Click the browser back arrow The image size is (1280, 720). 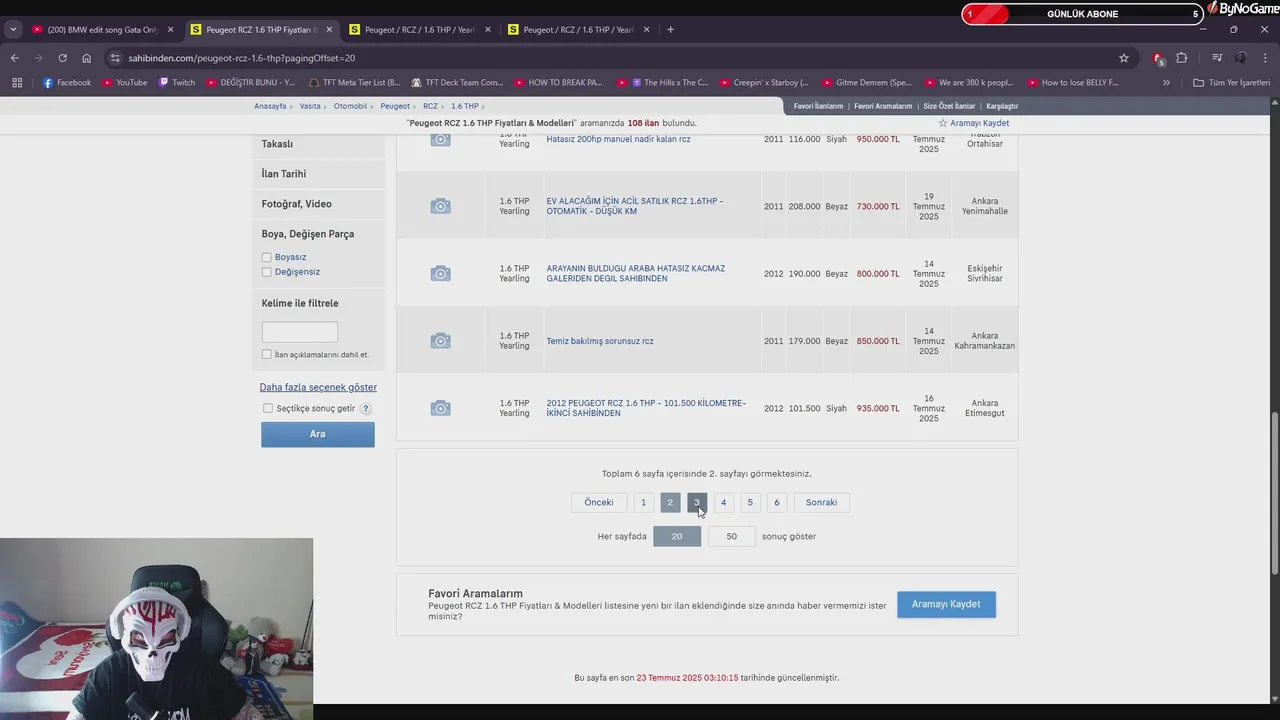(14, 58)
